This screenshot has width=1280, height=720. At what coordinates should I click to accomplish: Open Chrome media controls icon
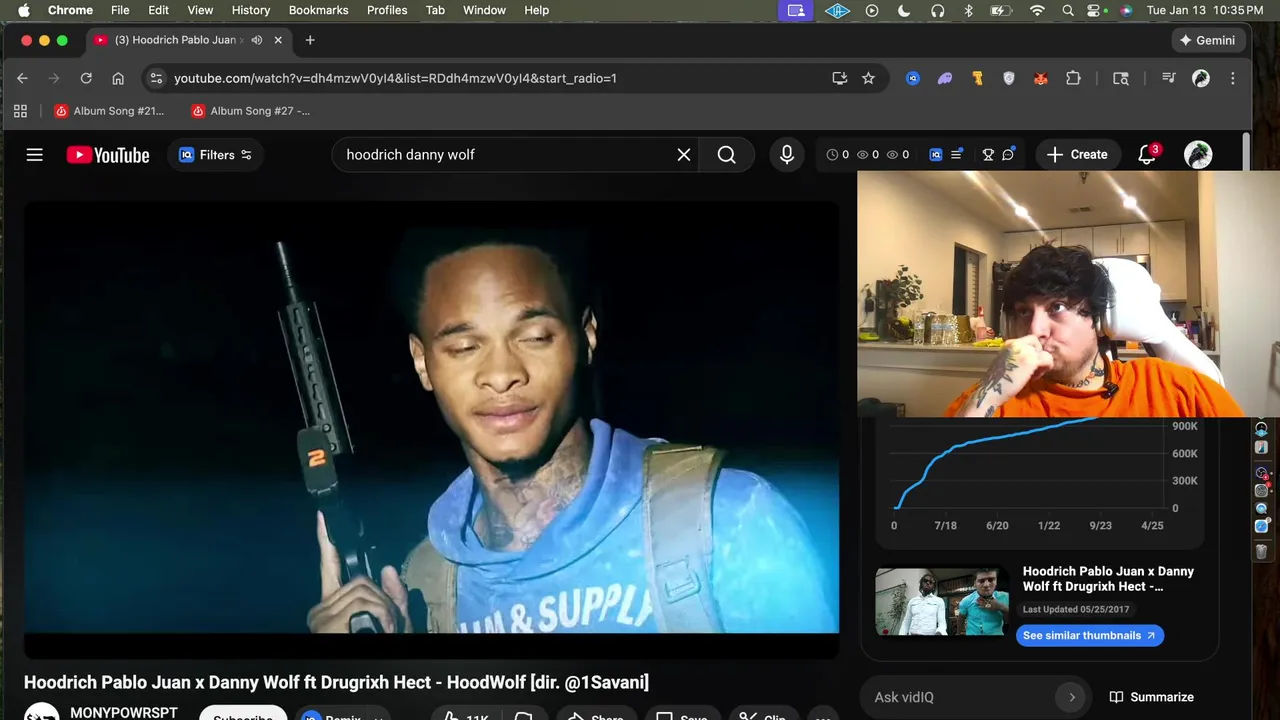pos(1168,78)
